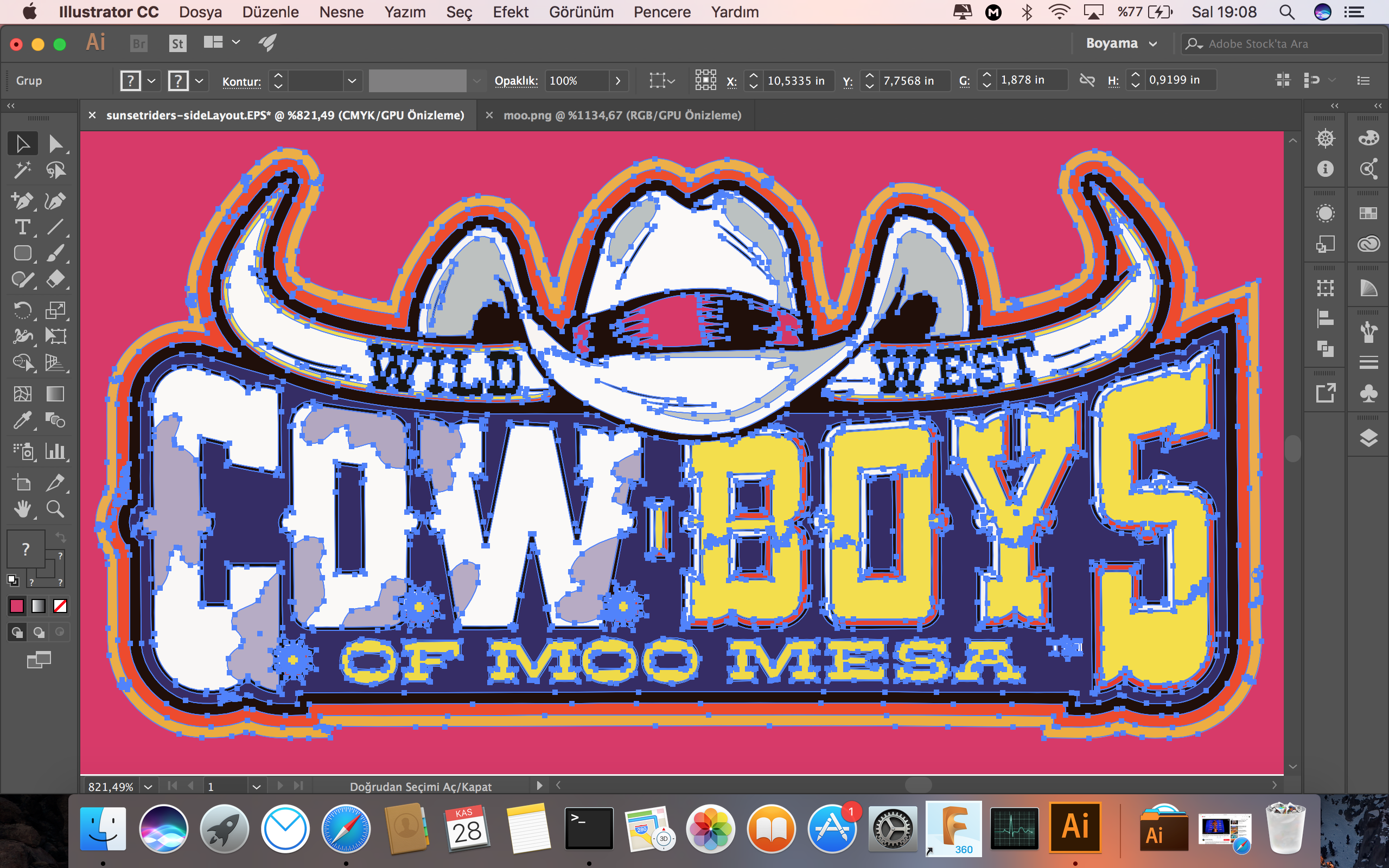Screen dimensions: 1389x868
Task: Enable Draw Normal mode
Action: click(x=17, y=633)
